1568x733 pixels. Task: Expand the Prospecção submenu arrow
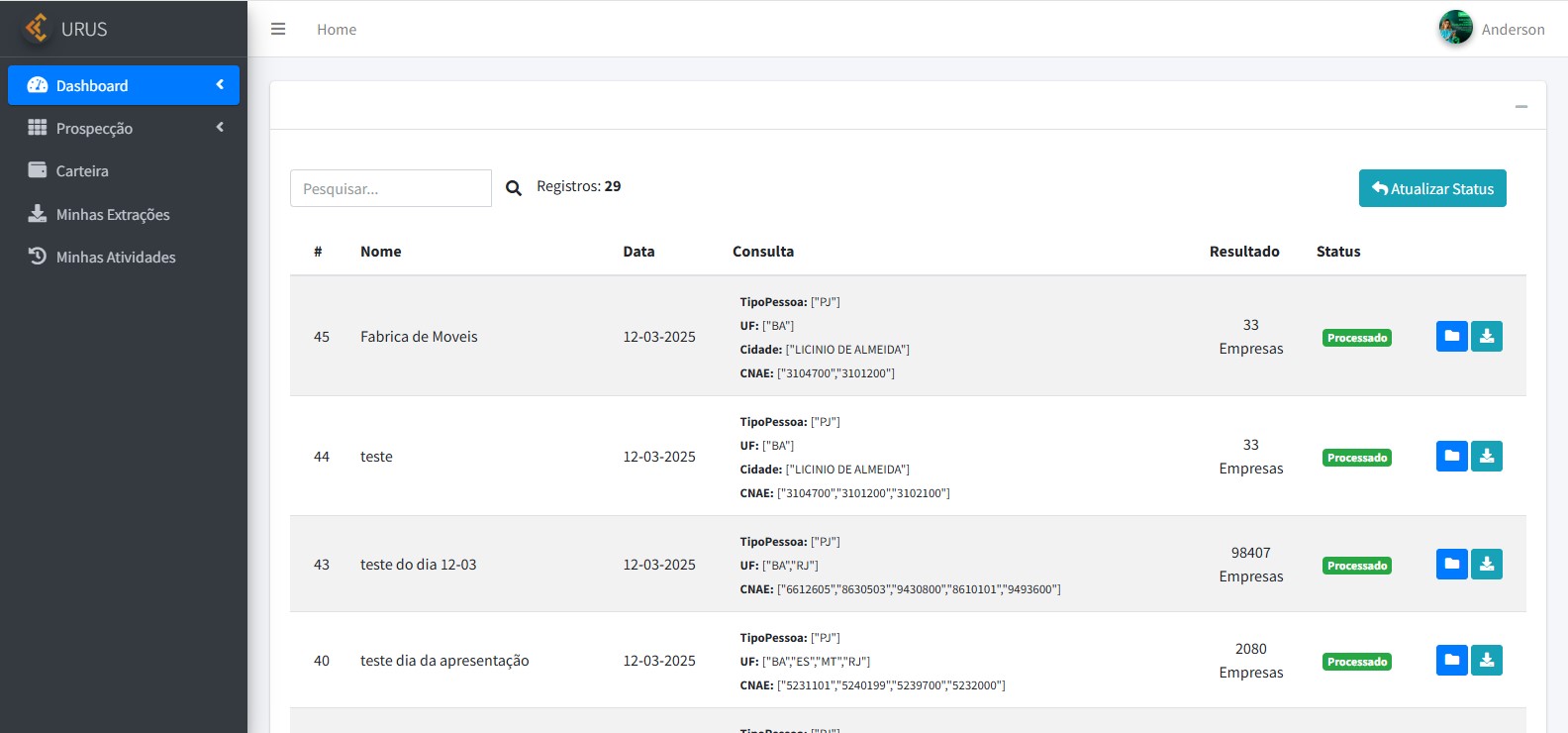pos(220,128)
